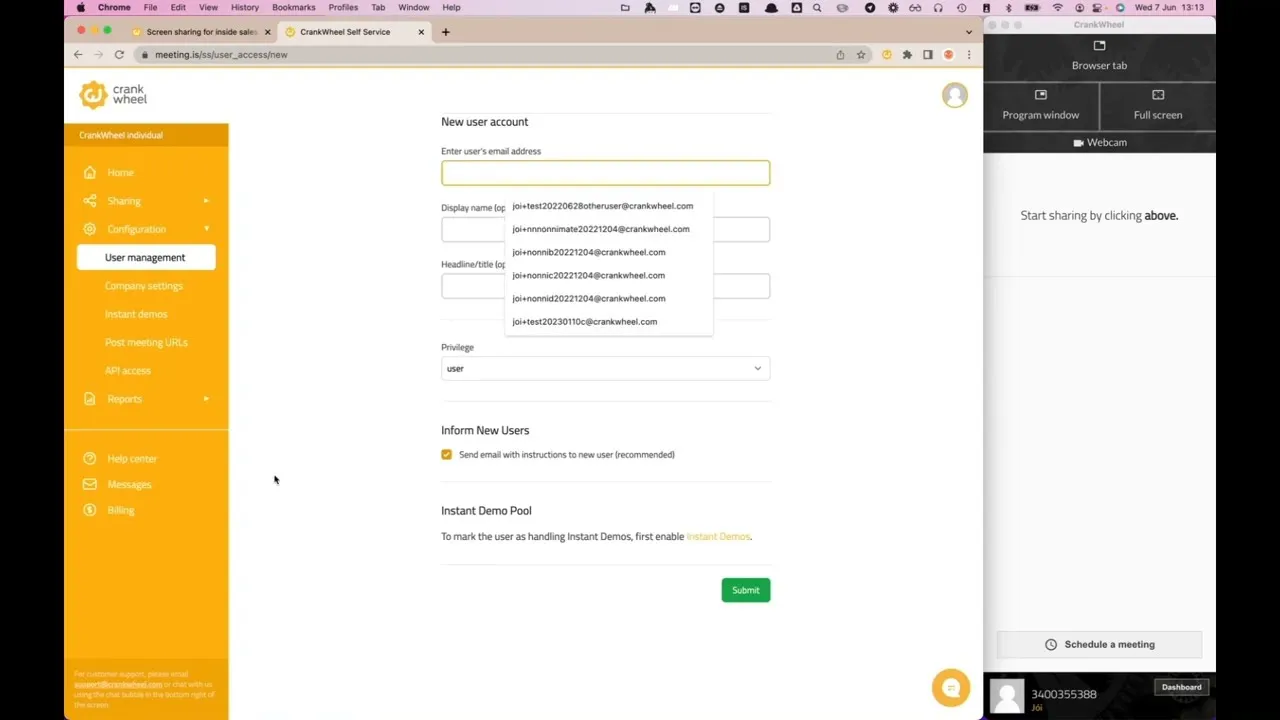The width and height of the screenshot is (1280, 720).
Task: Follow the Instant Demos link
Action: tap(717, 537)
